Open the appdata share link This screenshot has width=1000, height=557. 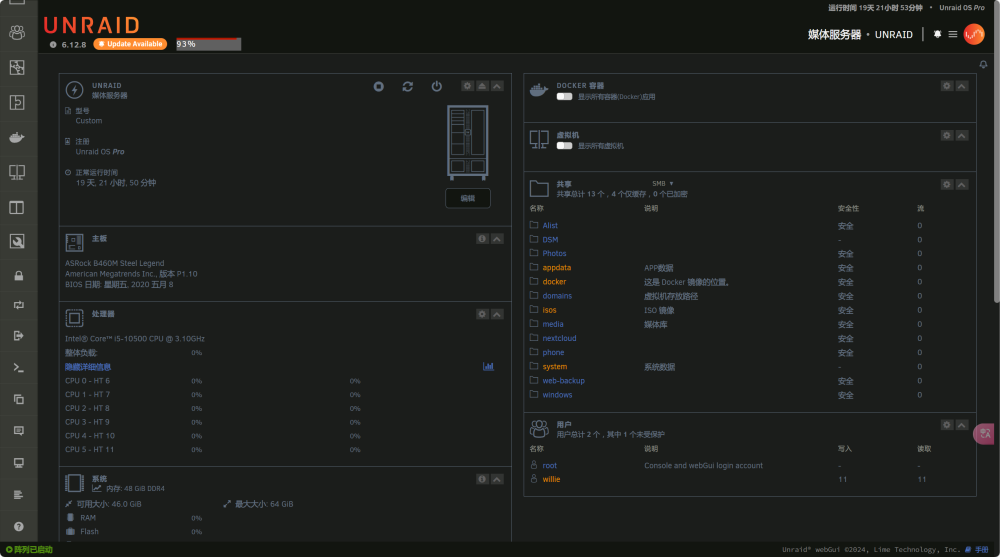pyautogui.click(x=557, y=267)
